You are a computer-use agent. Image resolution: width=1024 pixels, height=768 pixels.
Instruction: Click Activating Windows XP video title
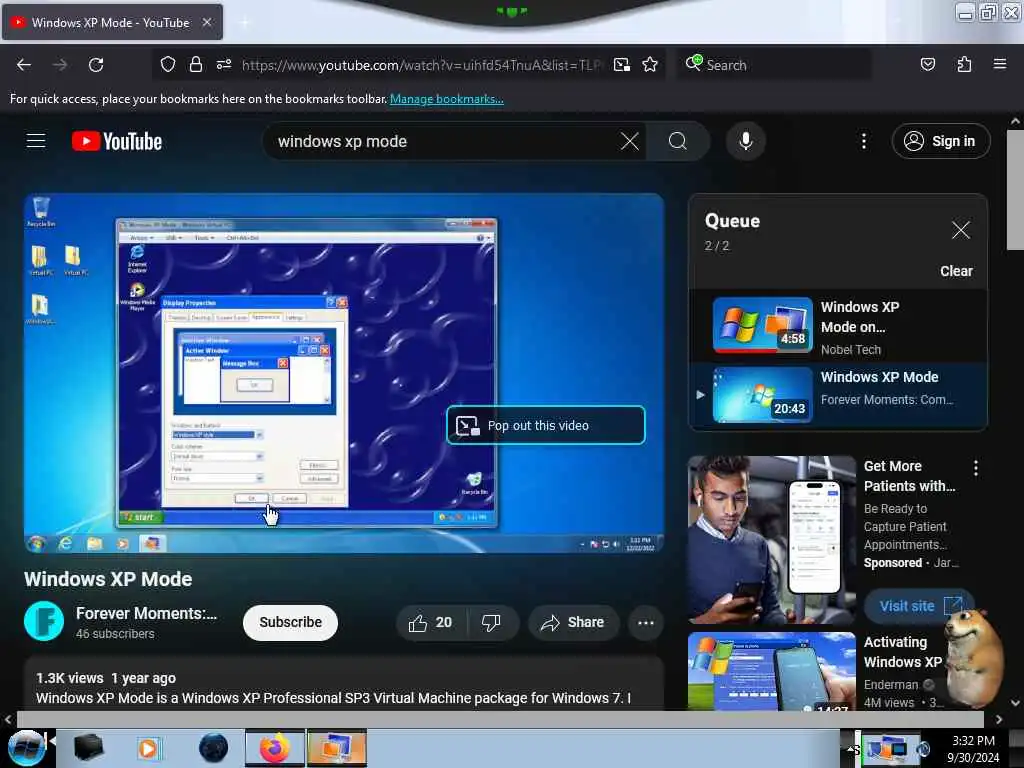pyautogui.click(x=903, y=652)
